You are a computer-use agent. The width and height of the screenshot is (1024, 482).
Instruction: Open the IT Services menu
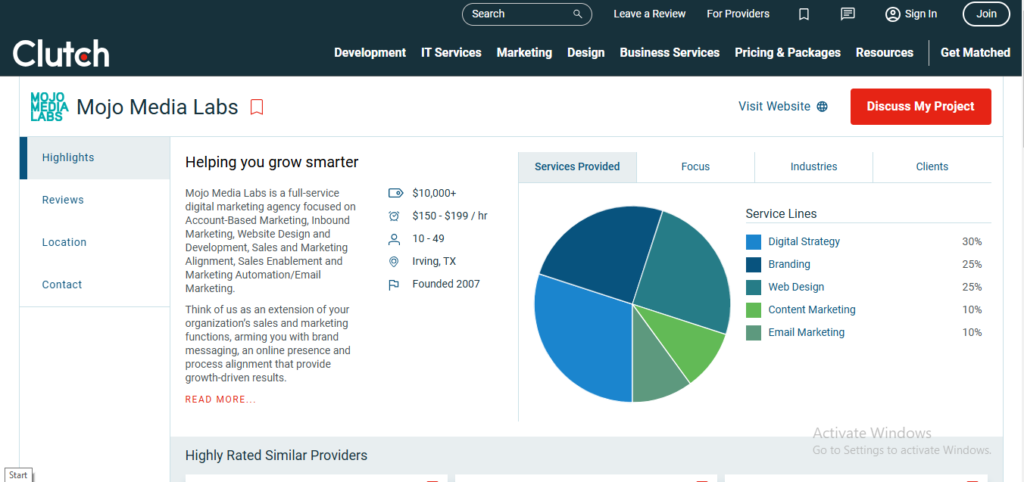coord(451,53)
